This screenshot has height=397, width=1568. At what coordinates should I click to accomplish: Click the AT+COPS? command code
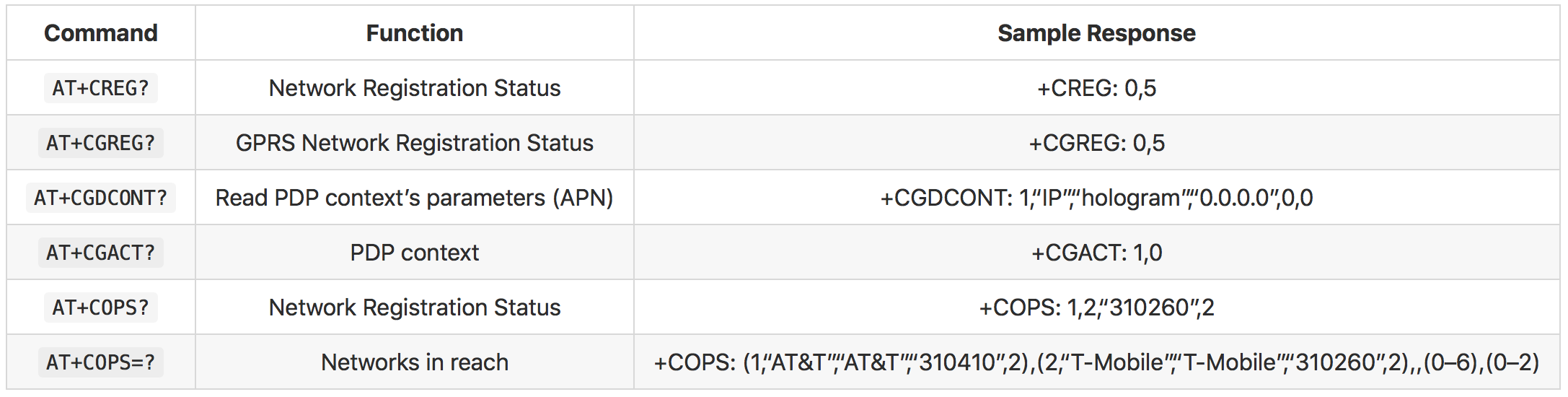(x=101, y=307)
